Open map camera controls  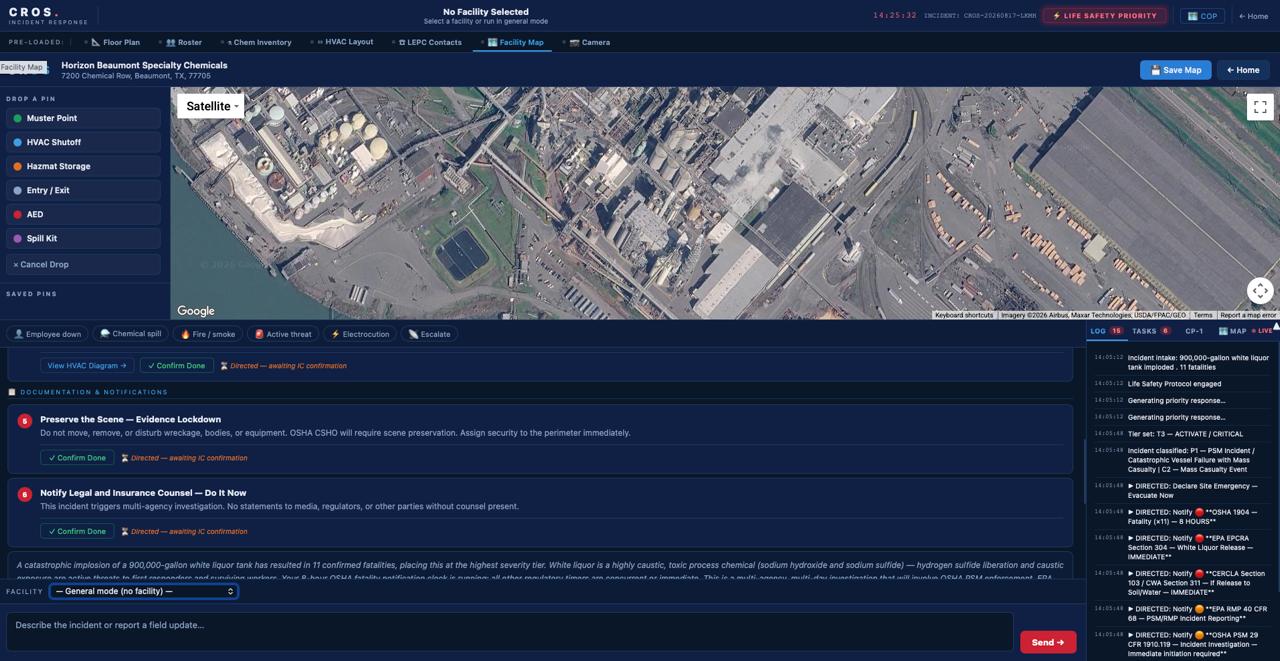[x=1260, y=291]
